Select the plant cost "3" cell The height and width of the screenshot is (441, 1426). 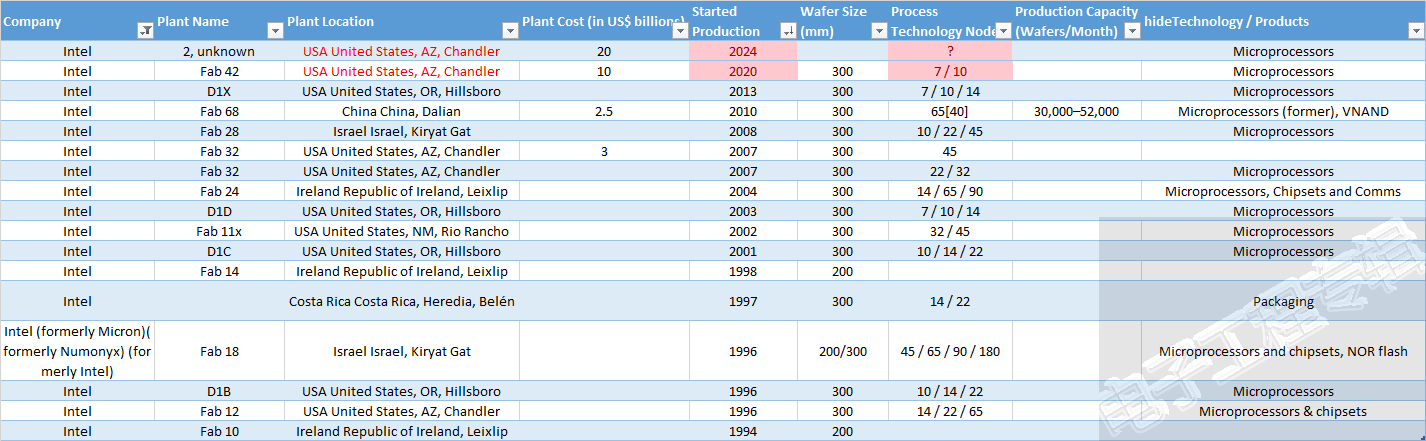coord(604,151)
